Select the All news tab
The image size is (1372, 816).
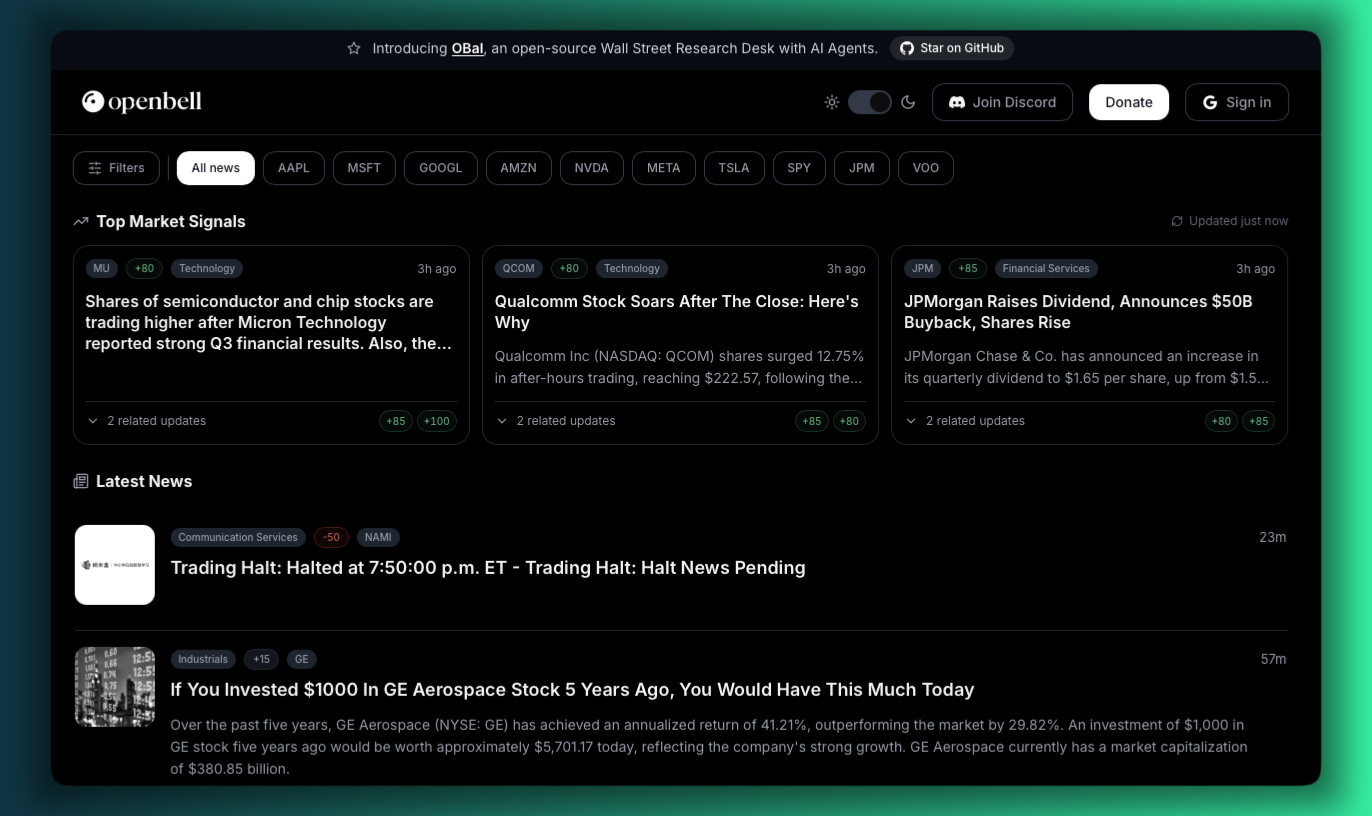click(216, 168)
